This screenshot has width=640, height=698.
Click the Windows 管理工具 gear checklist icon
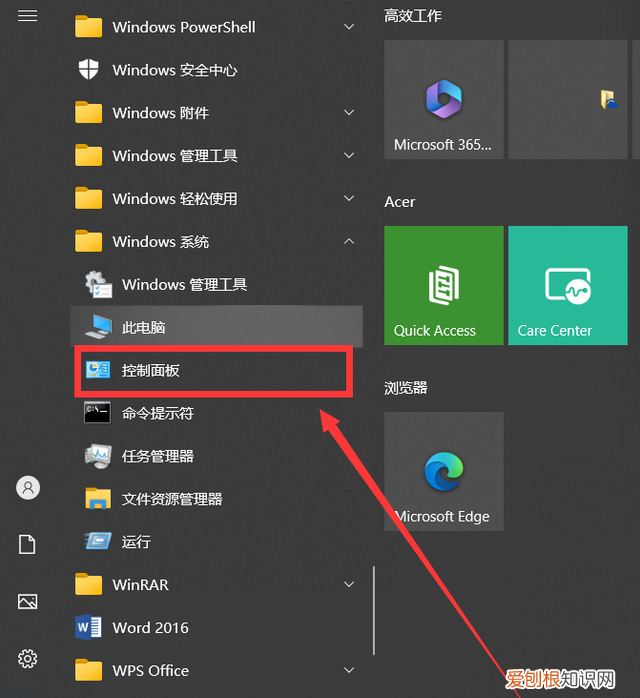pos(98,284)
